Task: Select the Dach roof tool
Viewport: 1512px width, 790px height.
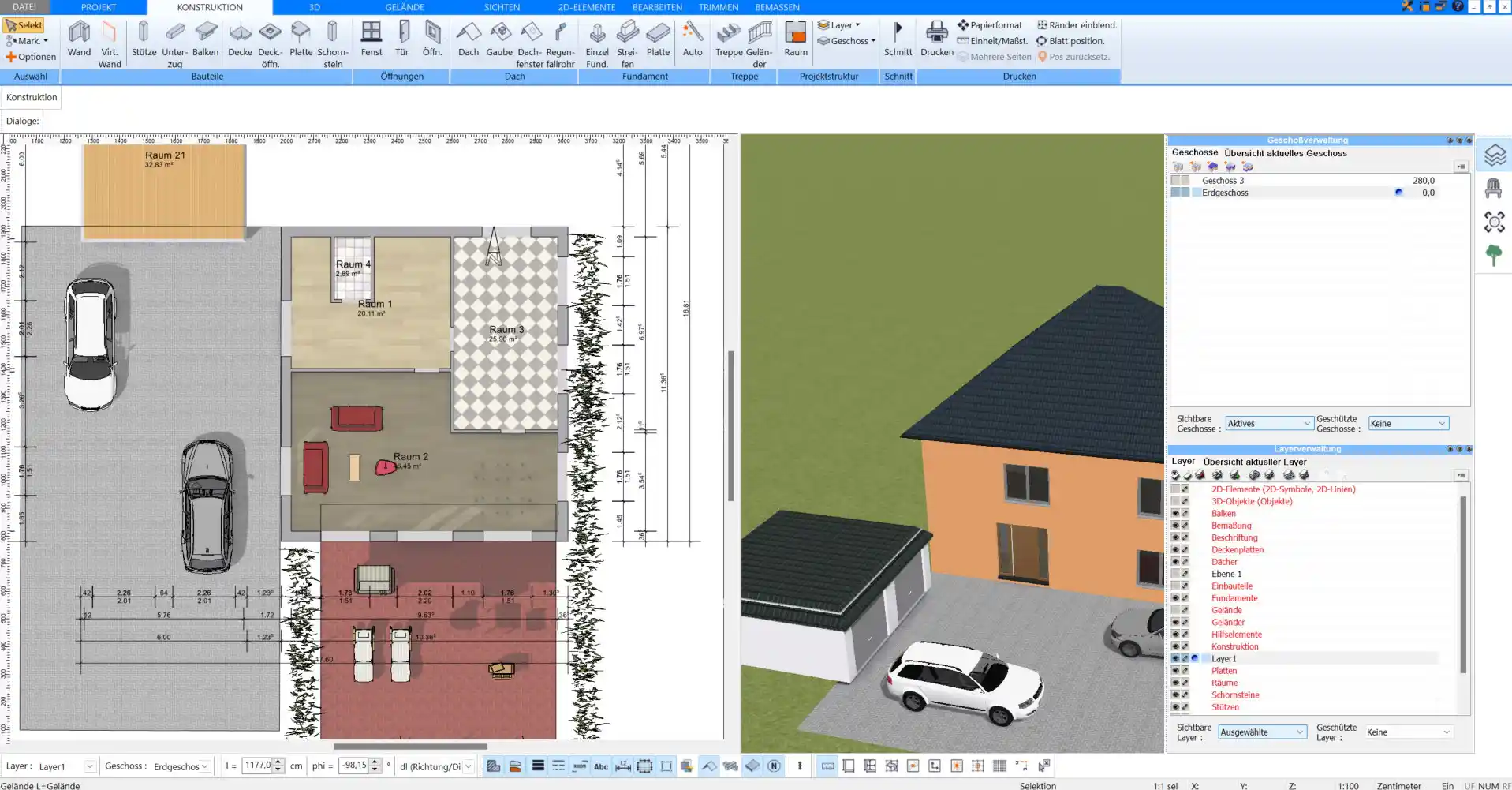Action: (469, 39)
